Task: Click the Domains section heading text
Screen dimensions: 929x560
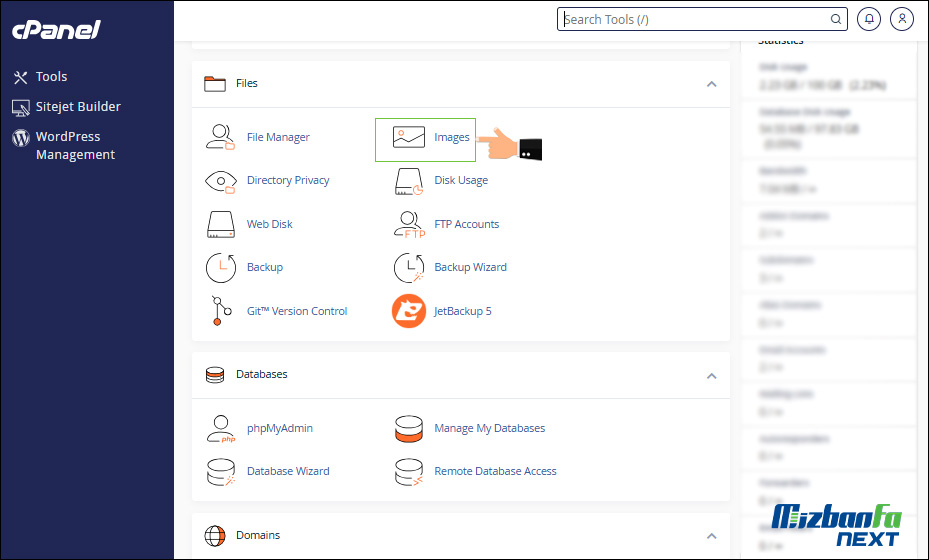Action: coord(258,535)
